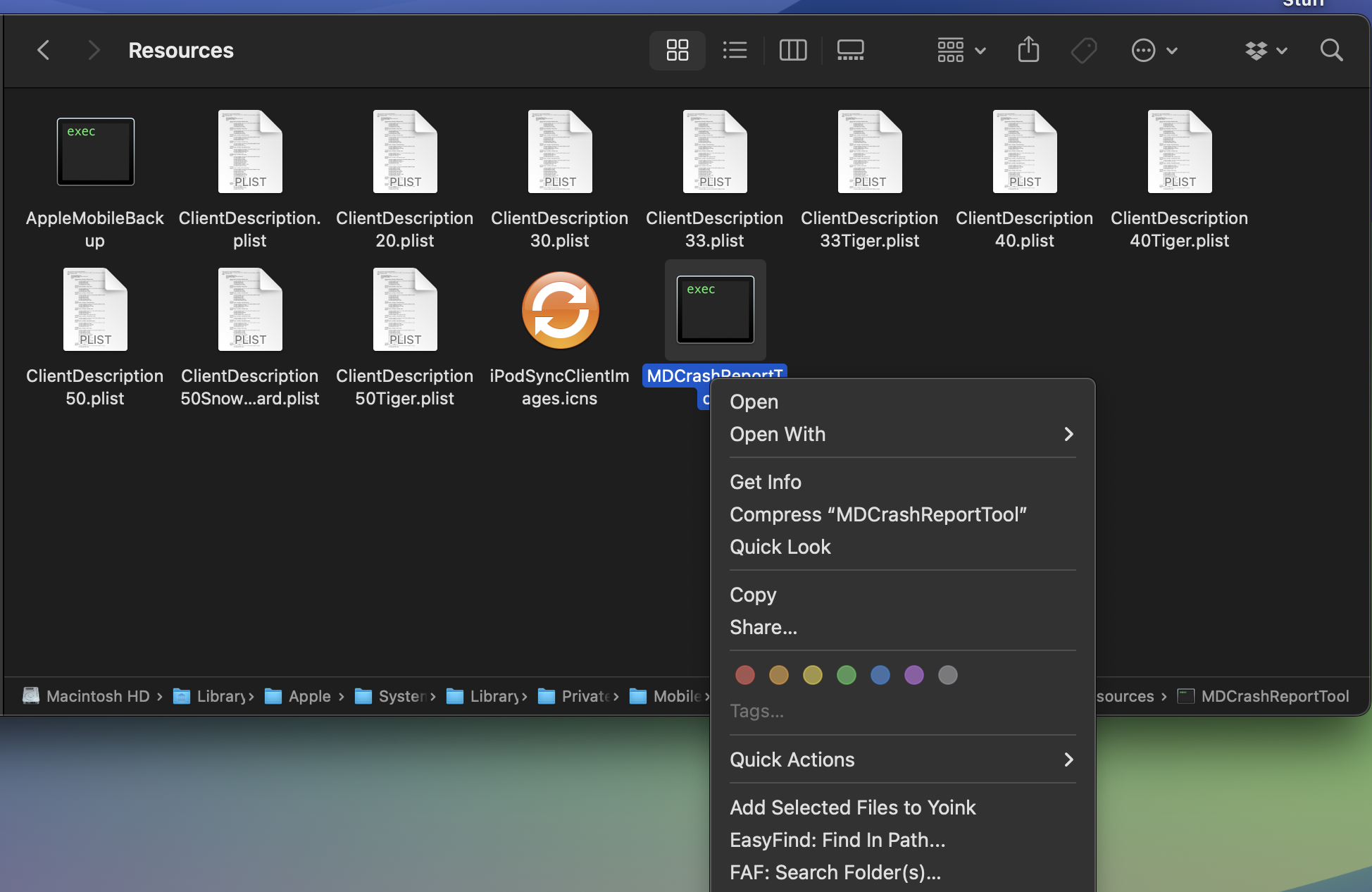Click the Share toolbar icon

(x=1028, y=50)
